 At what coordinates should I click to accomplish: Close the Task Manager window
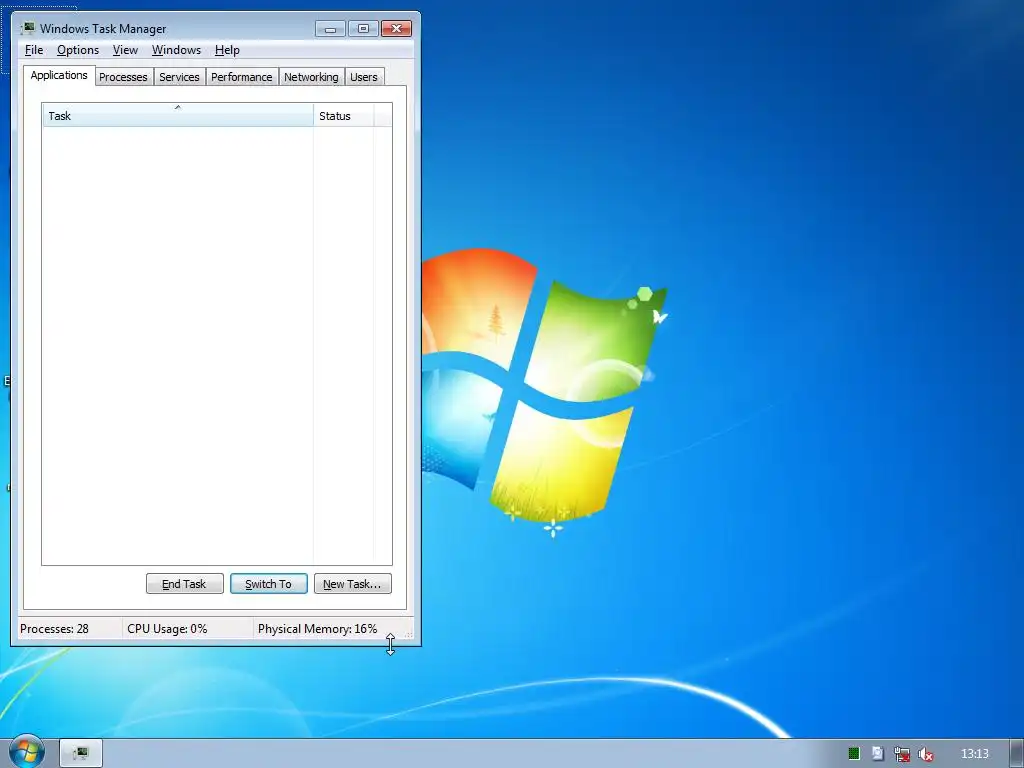coord(396,29)
